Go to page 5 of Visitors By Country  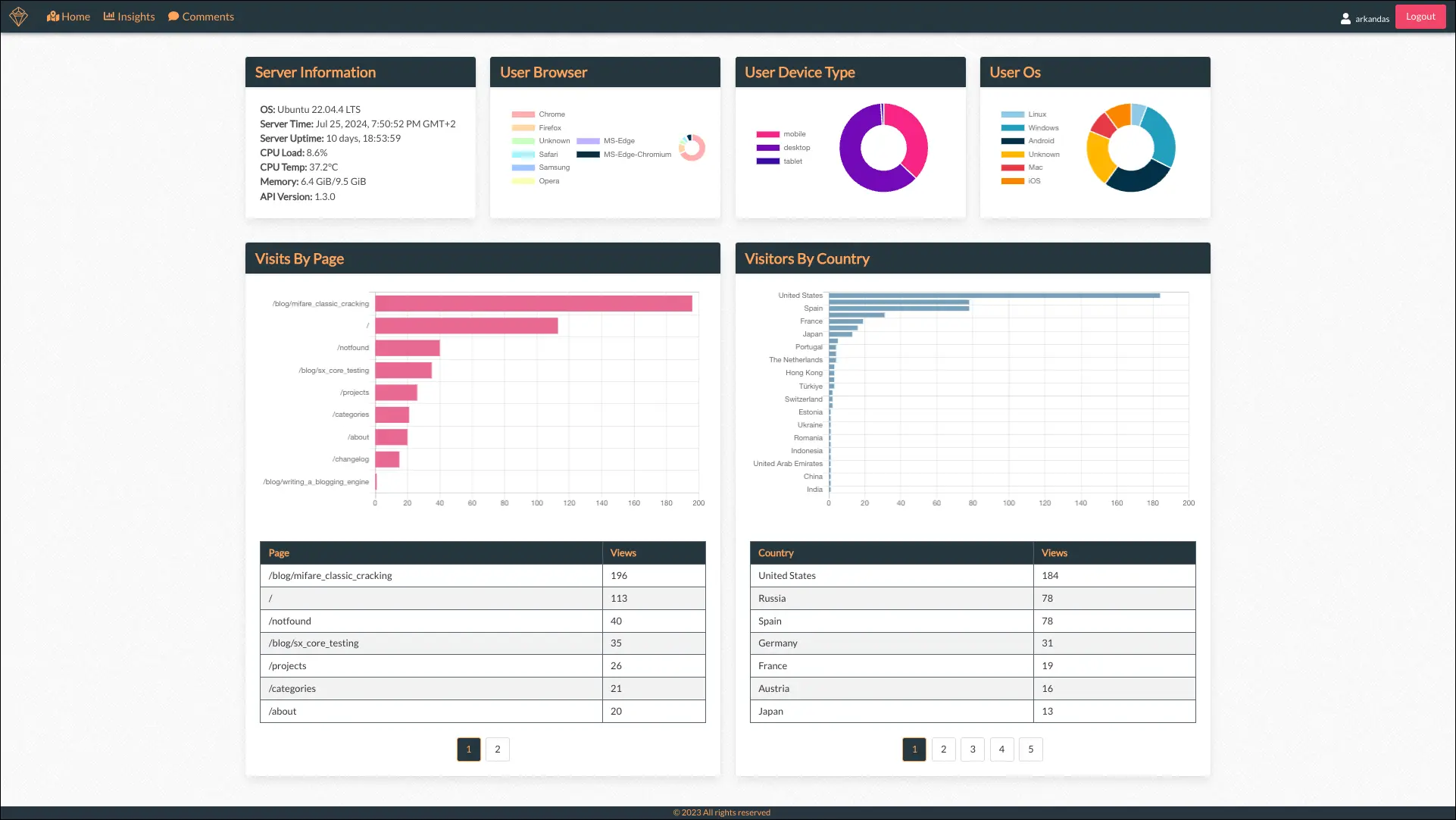pos(1030,750)
